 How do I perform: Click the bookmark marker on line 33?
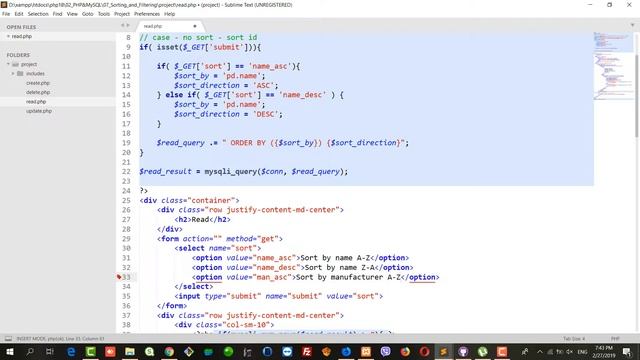pyautogui.click(x=119, y=277)
